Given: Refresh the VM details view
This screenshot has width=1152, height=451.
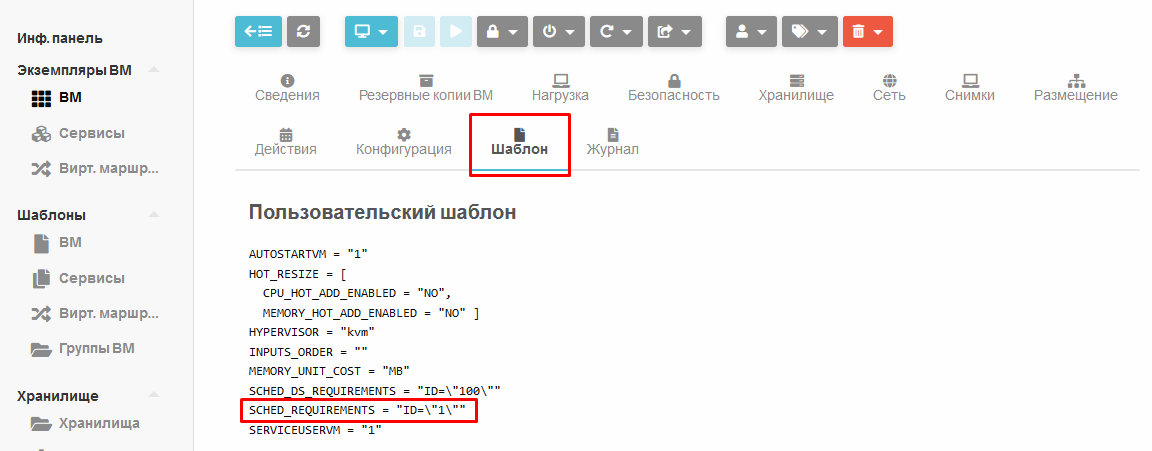Looking at the screenshot, I should click(303, 32).
